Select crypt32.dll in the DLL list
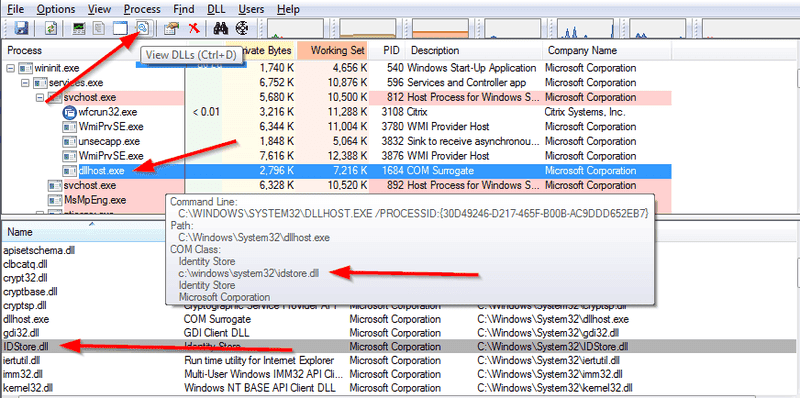 [26, 279]
